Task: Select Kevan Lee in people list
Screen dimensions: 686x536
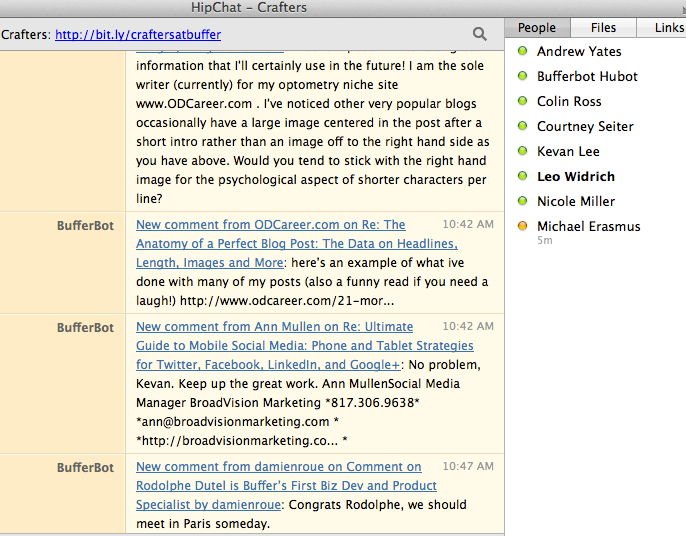Action: 568,151
